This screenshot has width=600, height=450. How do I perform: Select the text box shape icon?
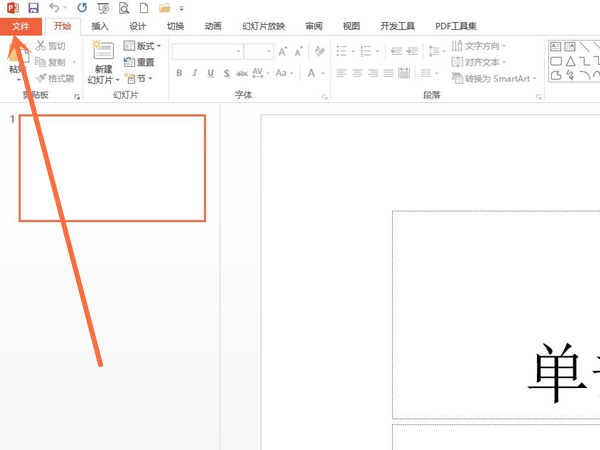coord(555,47)
